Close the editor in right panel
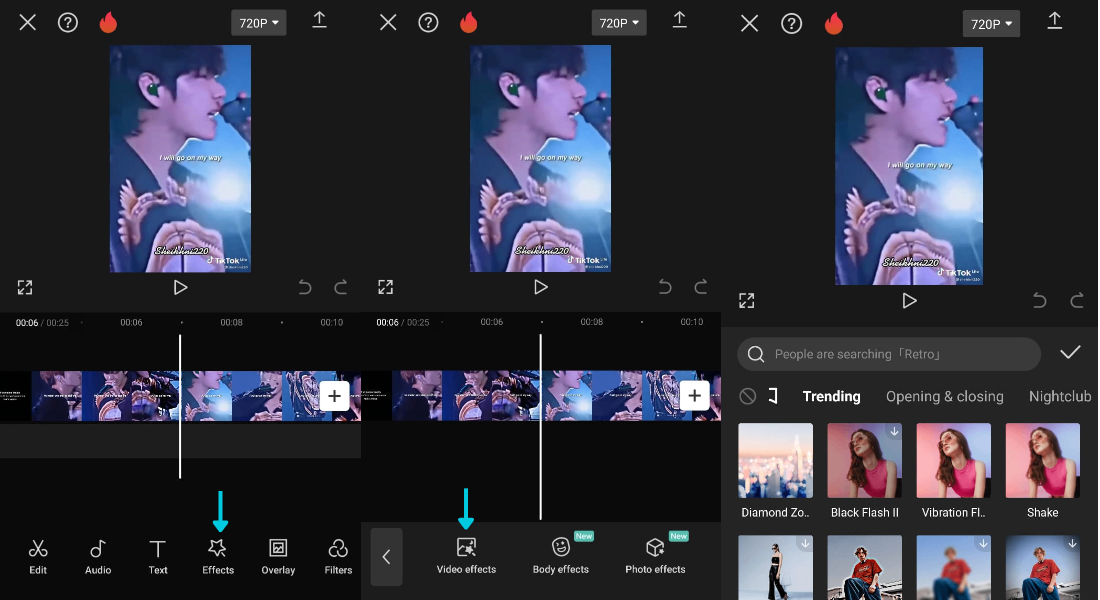The height and width of the screenshot is (600, 1100). coord(749,24)
